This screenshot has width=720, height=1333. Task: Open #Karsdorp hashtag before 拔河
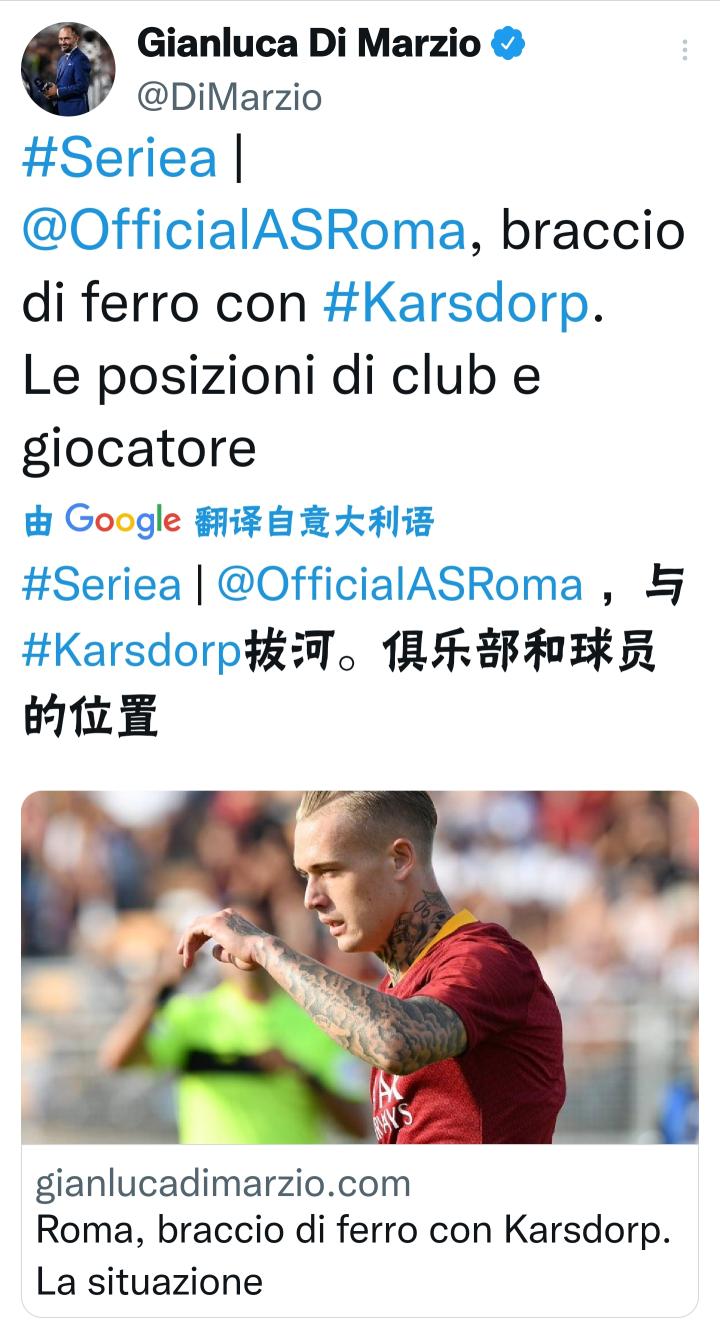point(131,651)
